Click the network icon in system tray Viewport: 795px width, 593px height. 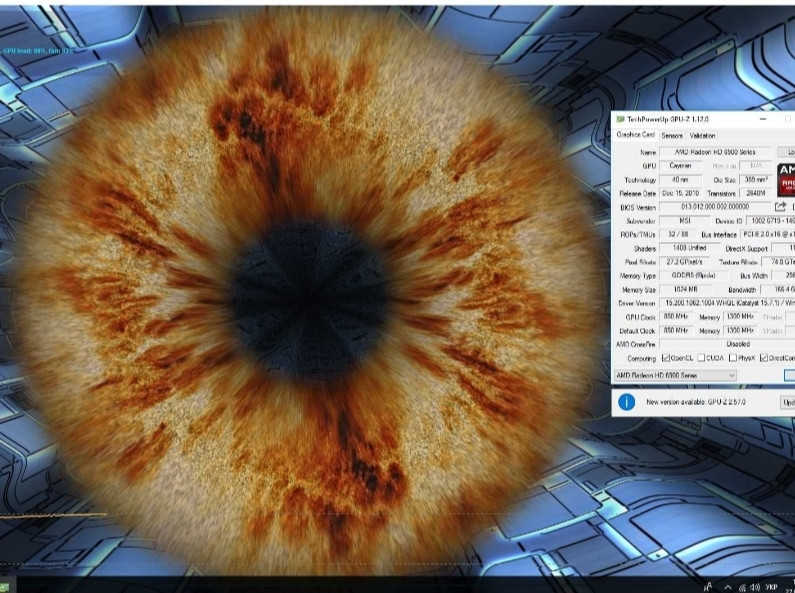pyautogui.click(x=742, y=587)
